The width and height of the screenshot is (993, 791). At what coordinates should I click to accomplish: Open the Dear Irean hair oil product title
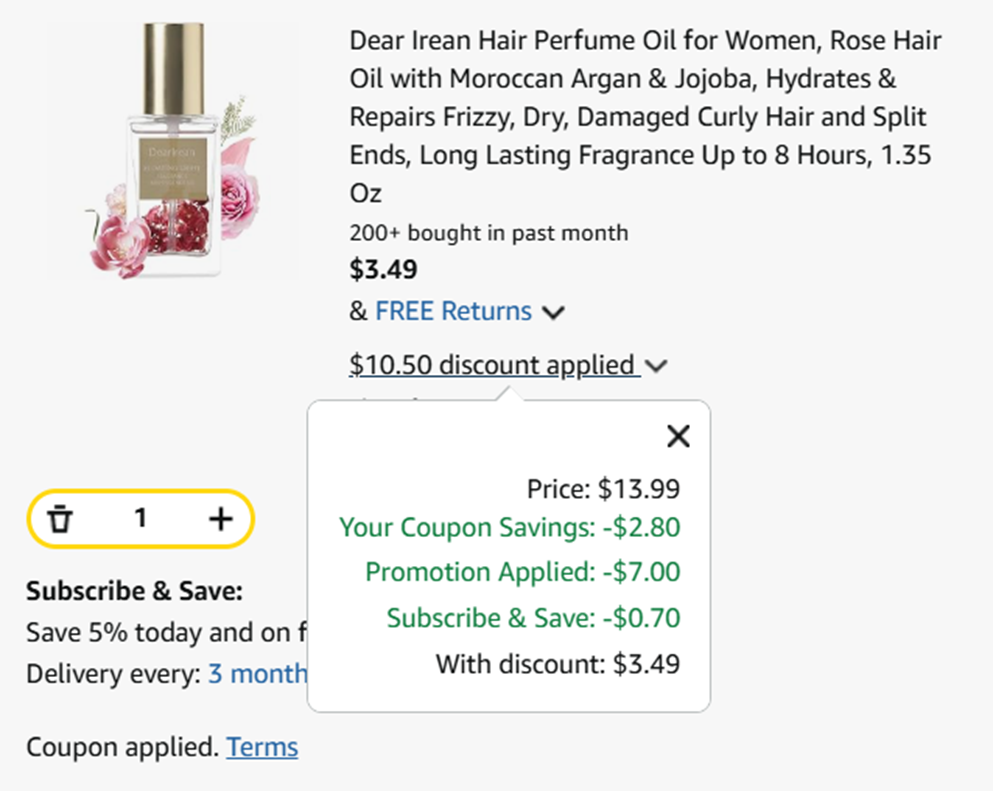[x=645, y=116]
